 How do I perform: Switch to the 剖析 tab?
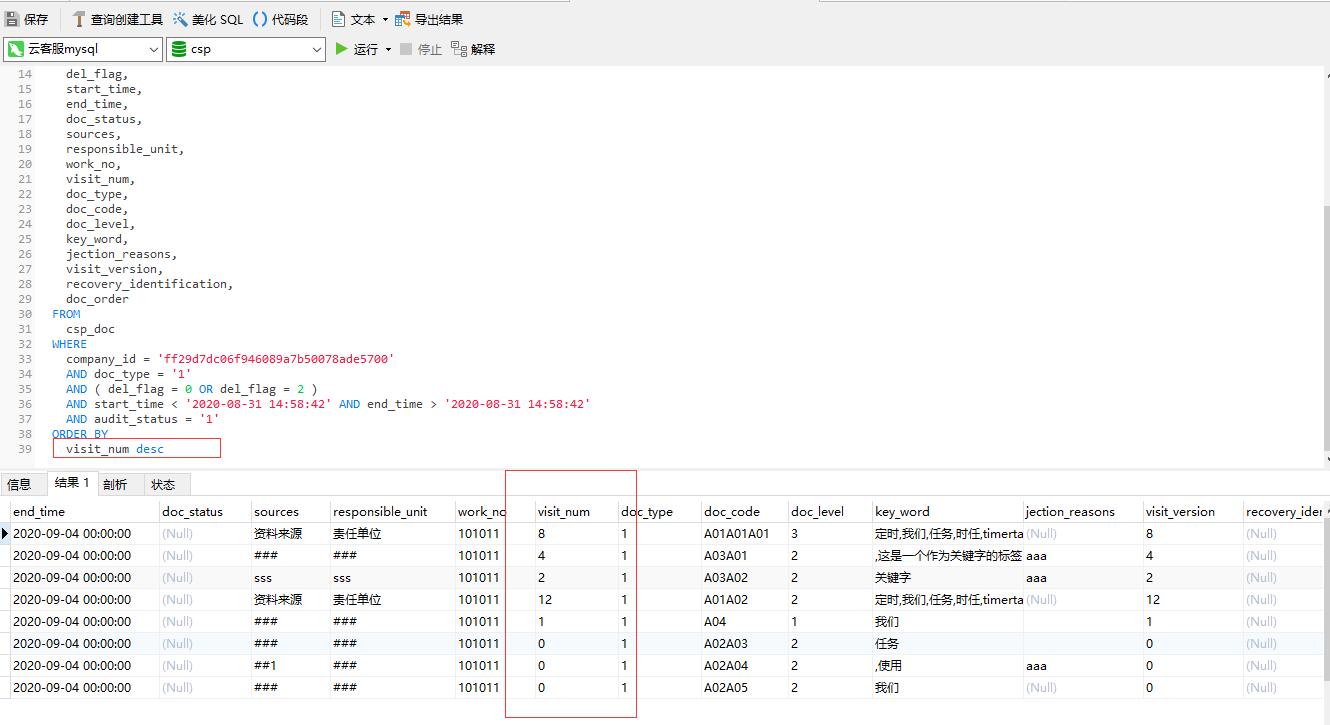(x=115, y=484)
